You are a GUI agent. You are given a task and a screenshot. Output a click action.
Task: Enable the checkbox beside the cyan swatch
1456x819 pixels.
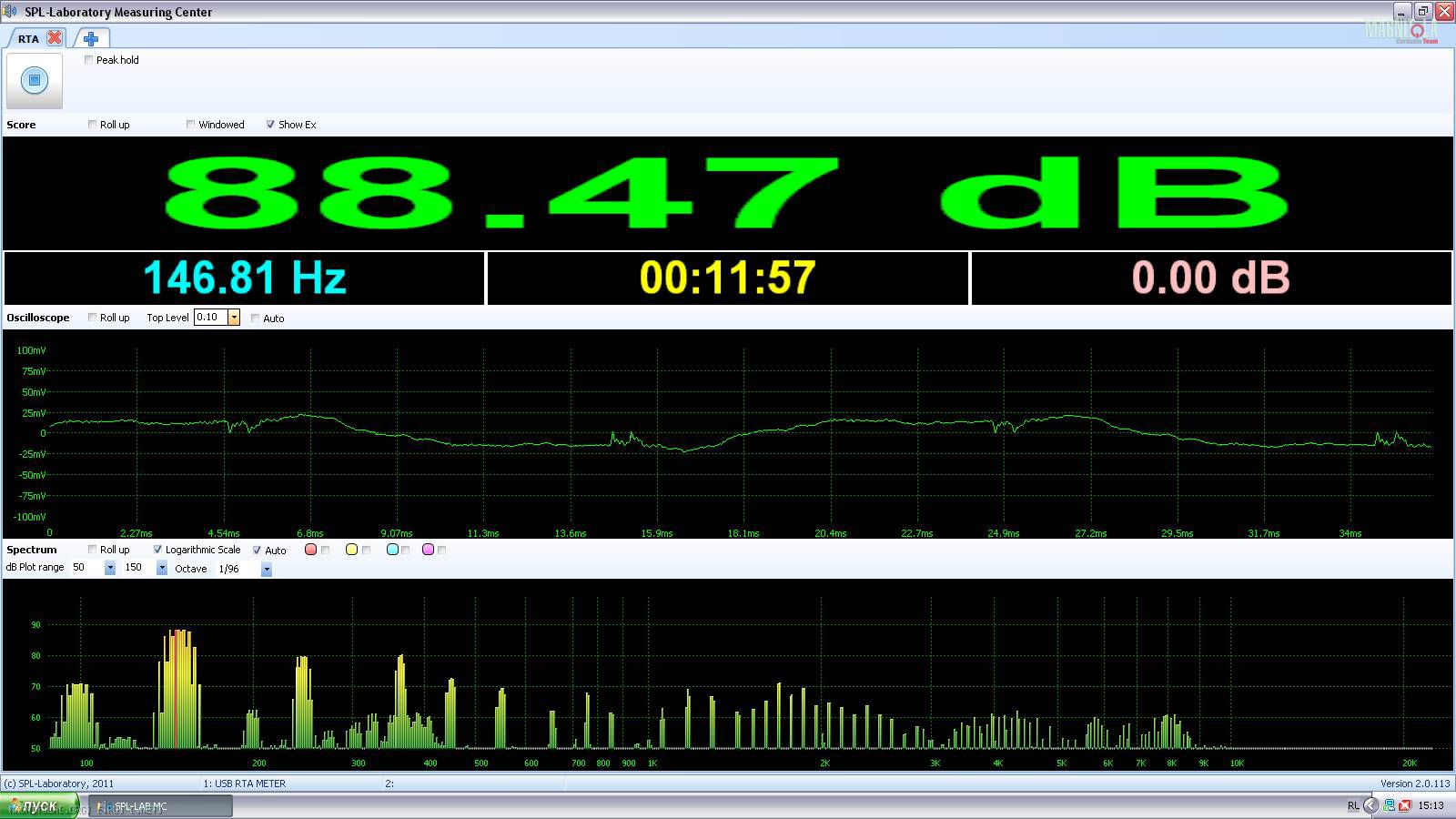point(406,550)
